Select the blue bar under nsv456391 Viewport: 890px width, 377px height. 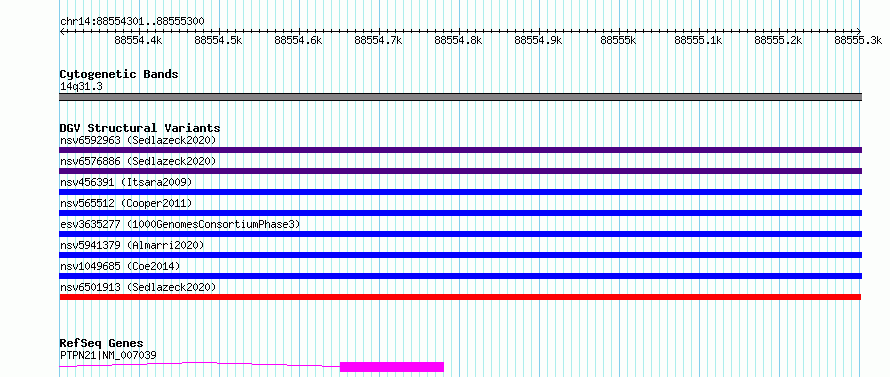click(x=460, y=192)
